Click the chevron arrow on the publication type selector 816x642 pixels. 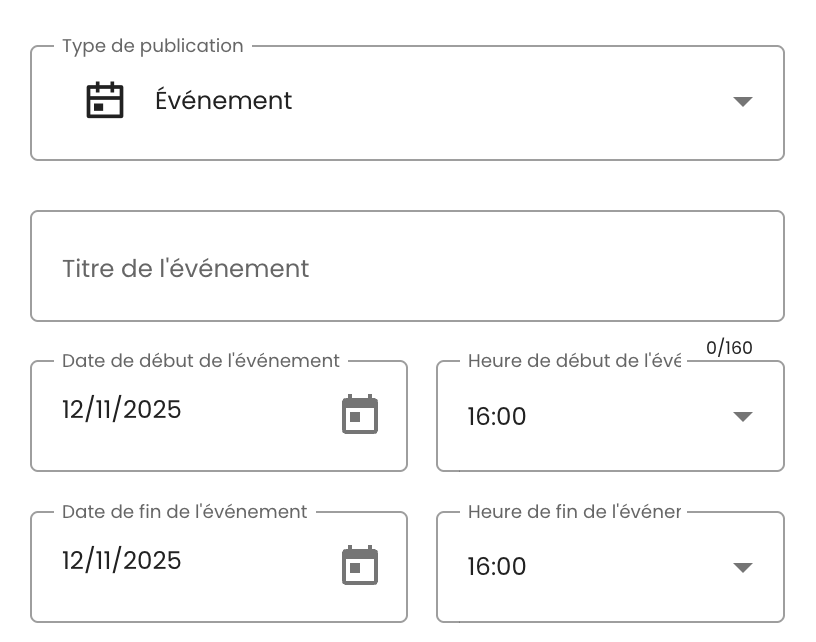click(x=743, y=101)
